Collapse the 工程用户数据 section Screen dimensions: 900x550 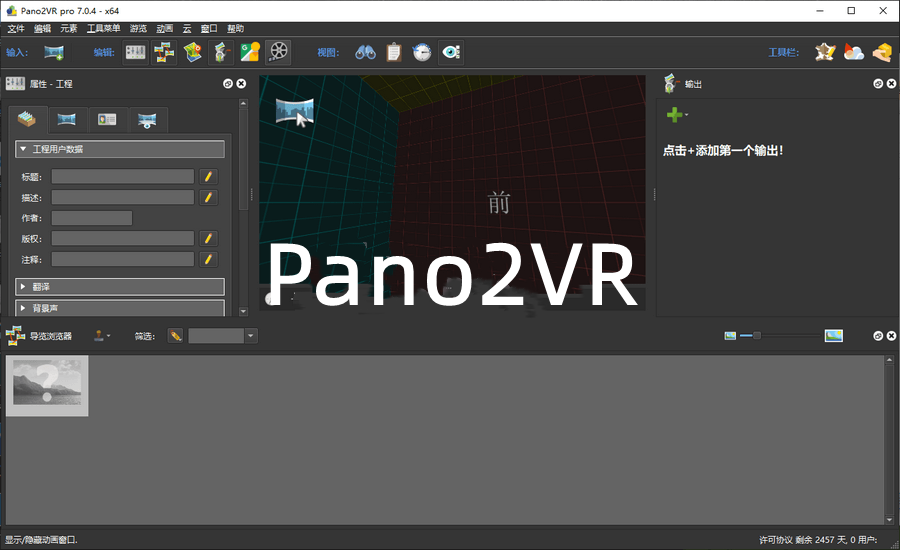(120, 149)
